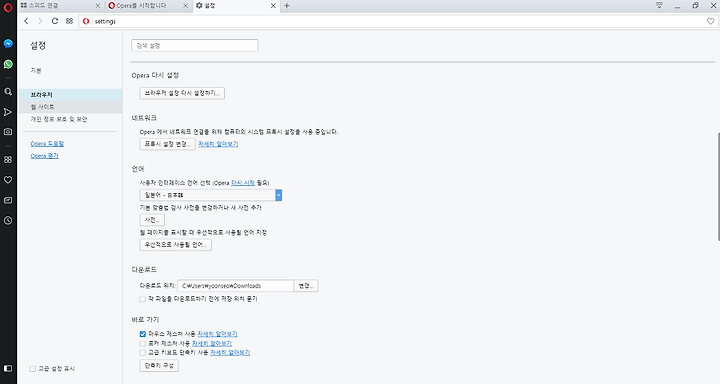720x384 pixels.
Task: Click 브라우저 설정 다시 설정하기 button
Action: click(x=182, y=93)
